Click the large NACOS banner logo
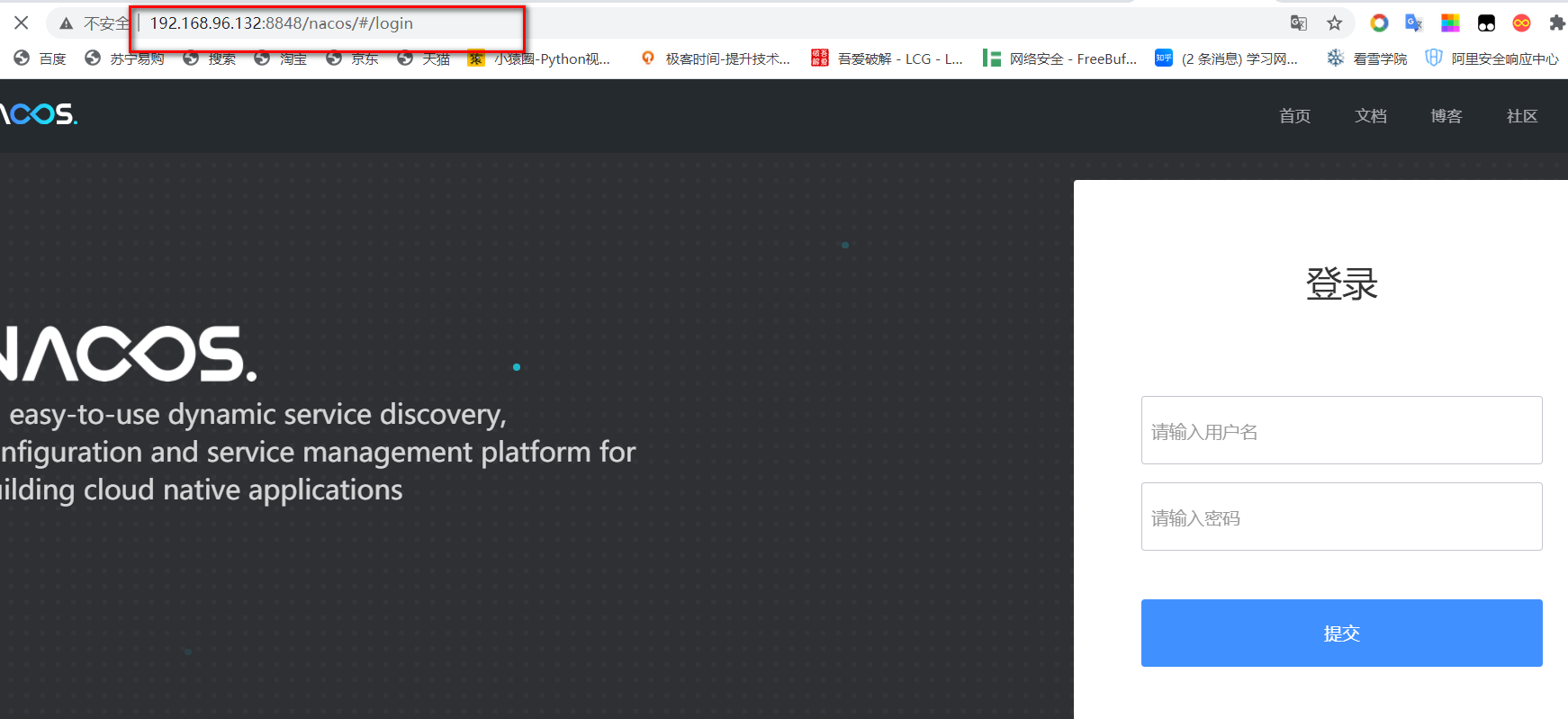The image size is (1568, 719). tap(129, 354)
